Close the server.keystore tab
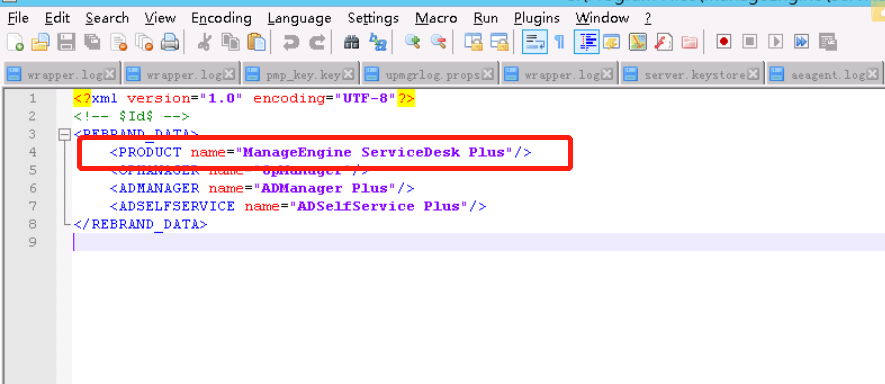 tap(753, 74)
